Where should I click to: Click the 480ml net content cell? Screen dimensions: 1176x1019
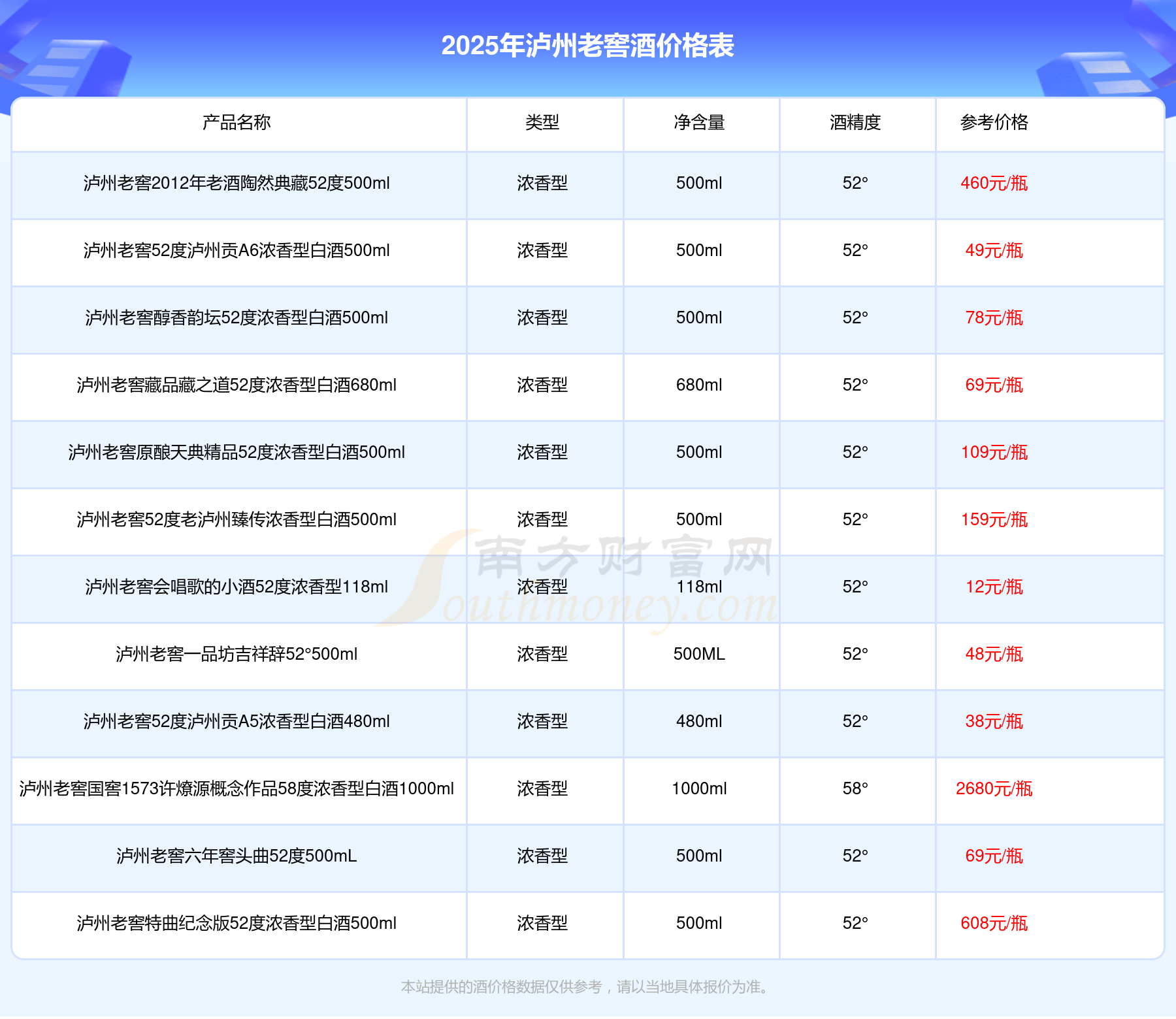(699, 722)
